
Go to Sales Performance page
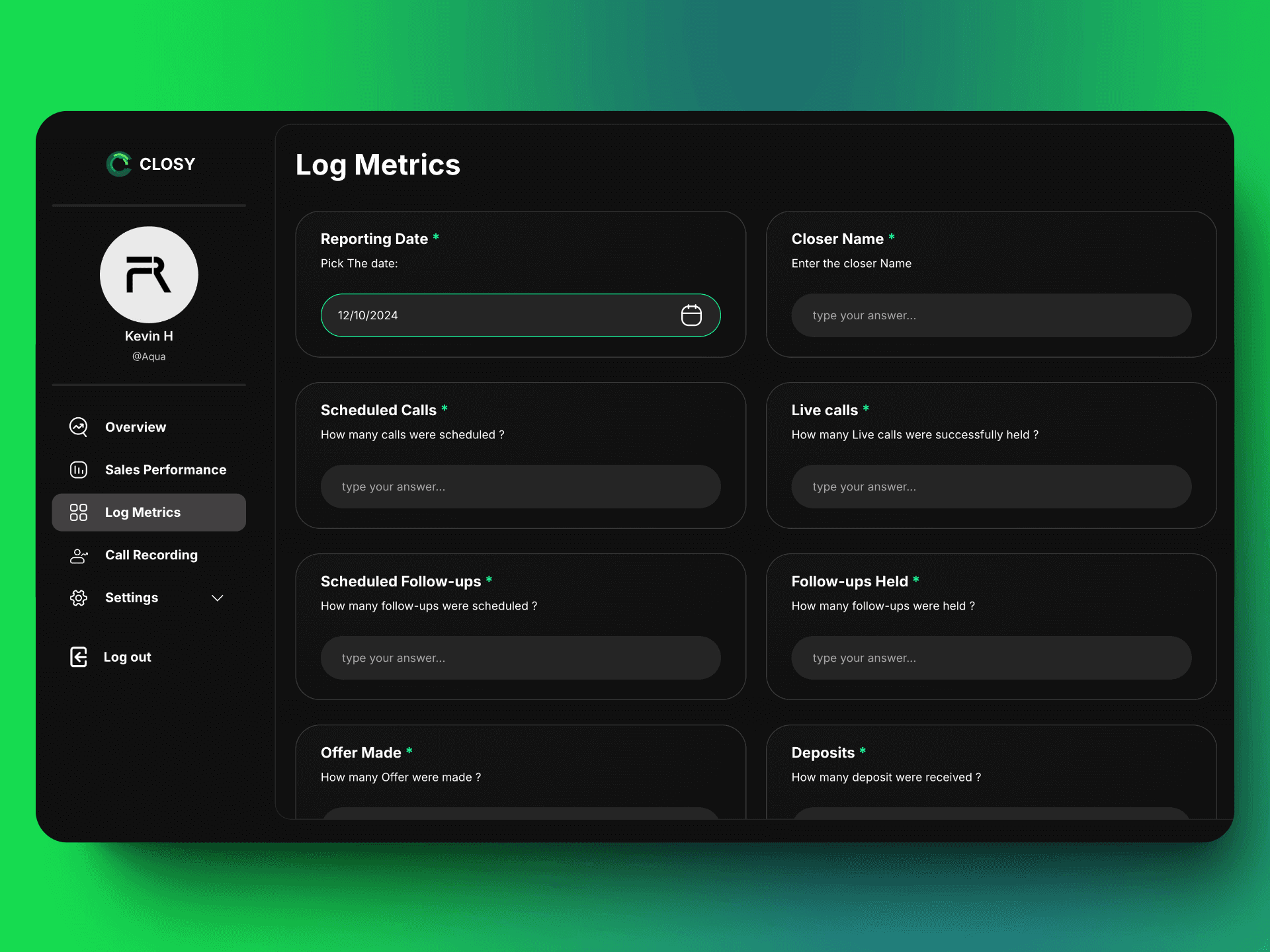pyautogui.click(x=165, y=469)
